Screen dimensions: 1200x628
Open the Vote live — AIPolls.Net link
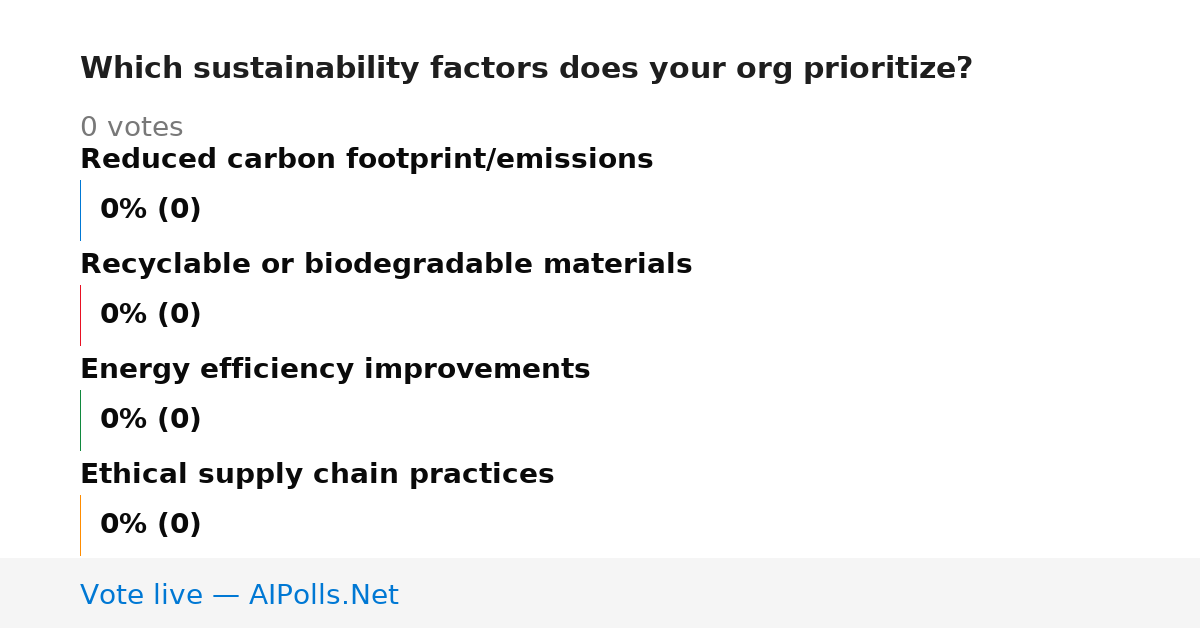pyautogui.click(x=239, y=595)
